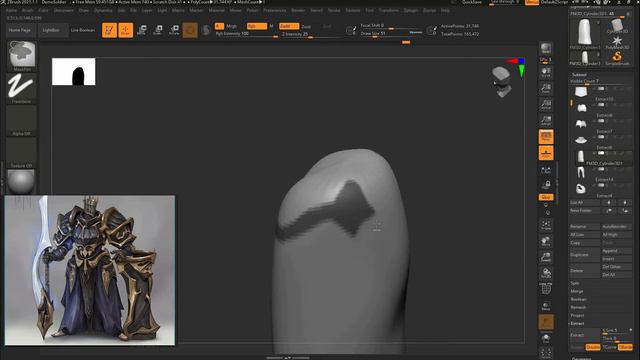The image size is (640, 360).
Task: Click the Home Page button
Action: (x=20, y=30)
